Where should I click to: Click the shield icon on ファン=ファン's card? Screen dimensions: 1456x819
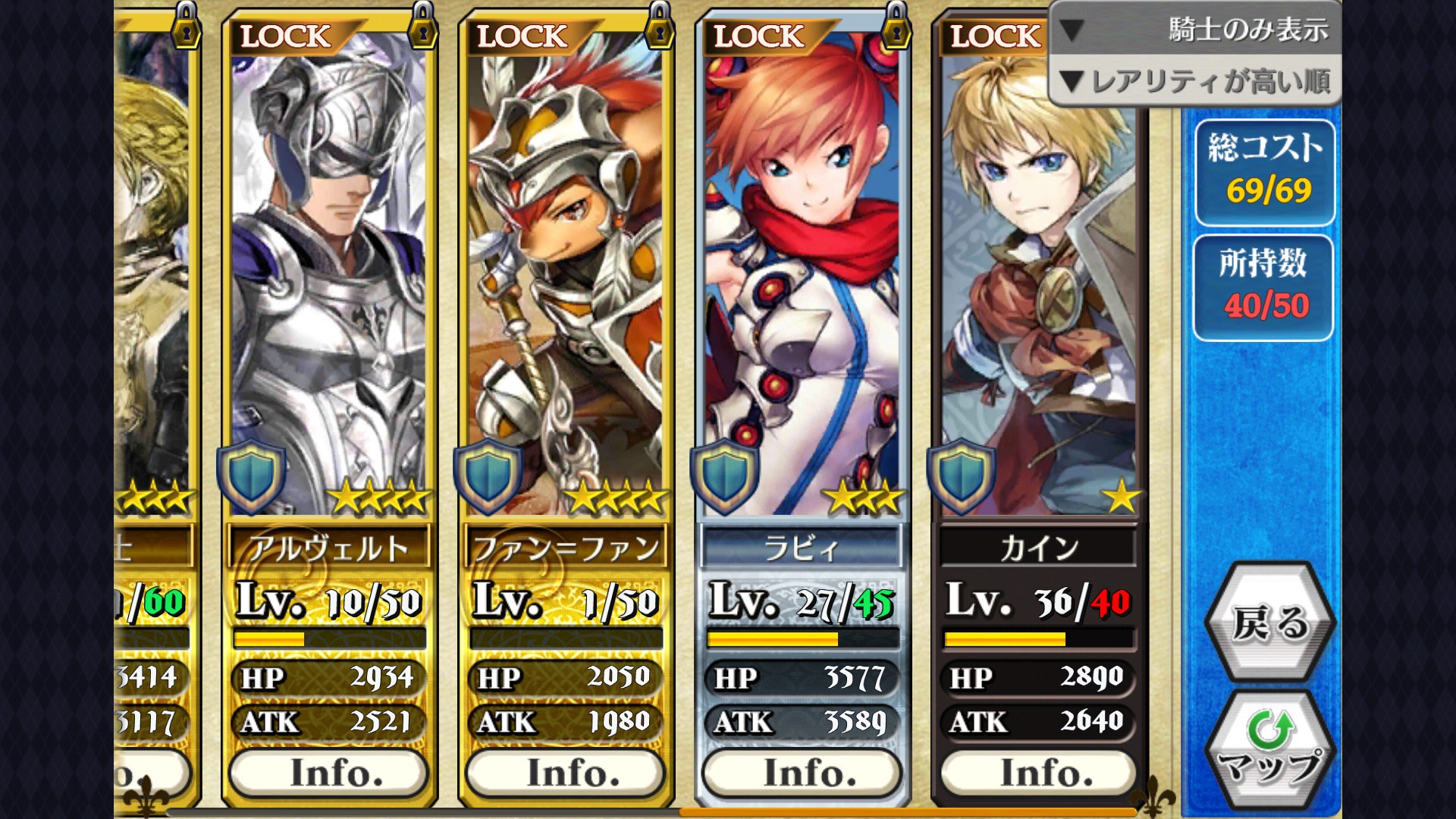click(x=488, y=476)
